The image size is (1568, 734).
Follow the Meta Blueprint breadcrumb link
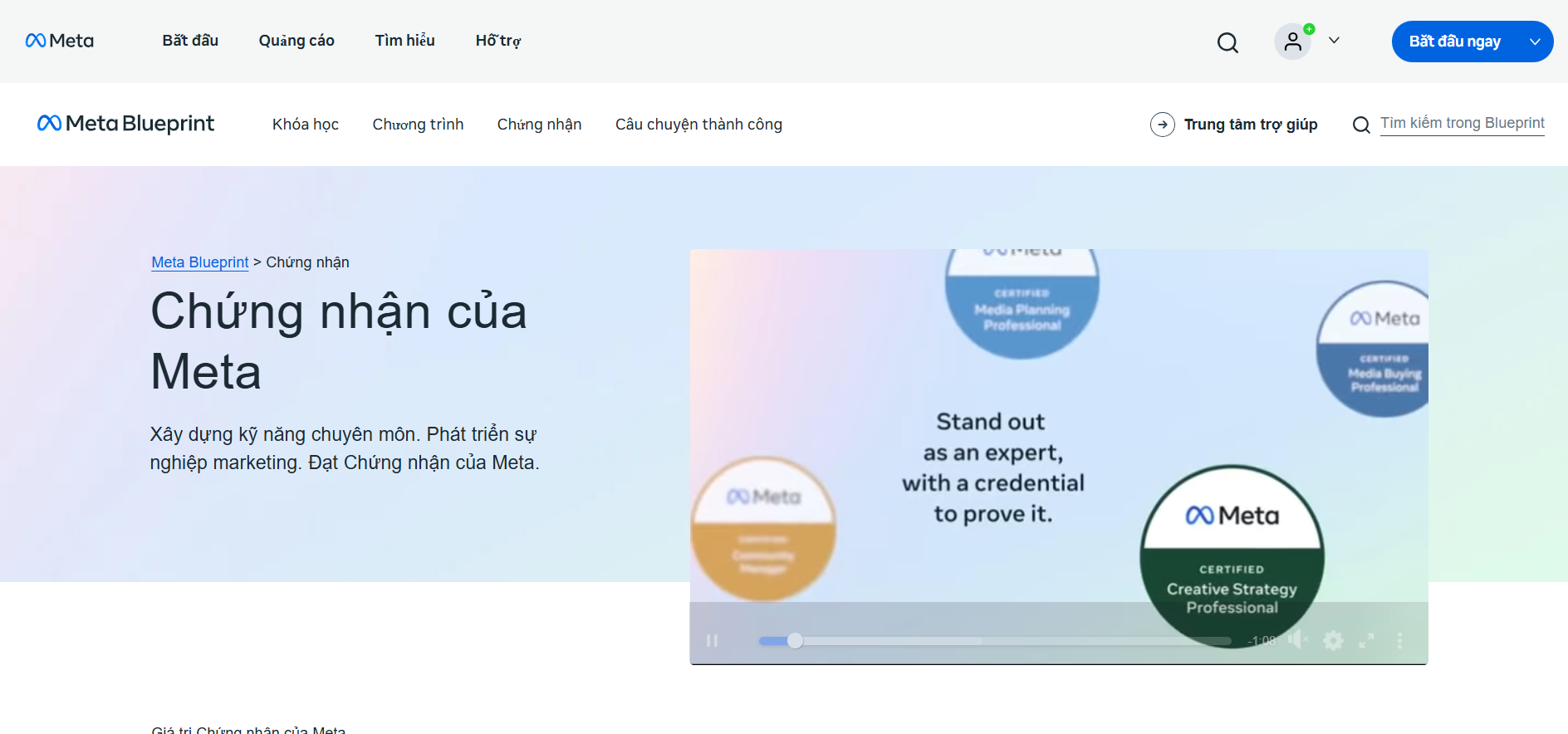[x=200, y=262]
